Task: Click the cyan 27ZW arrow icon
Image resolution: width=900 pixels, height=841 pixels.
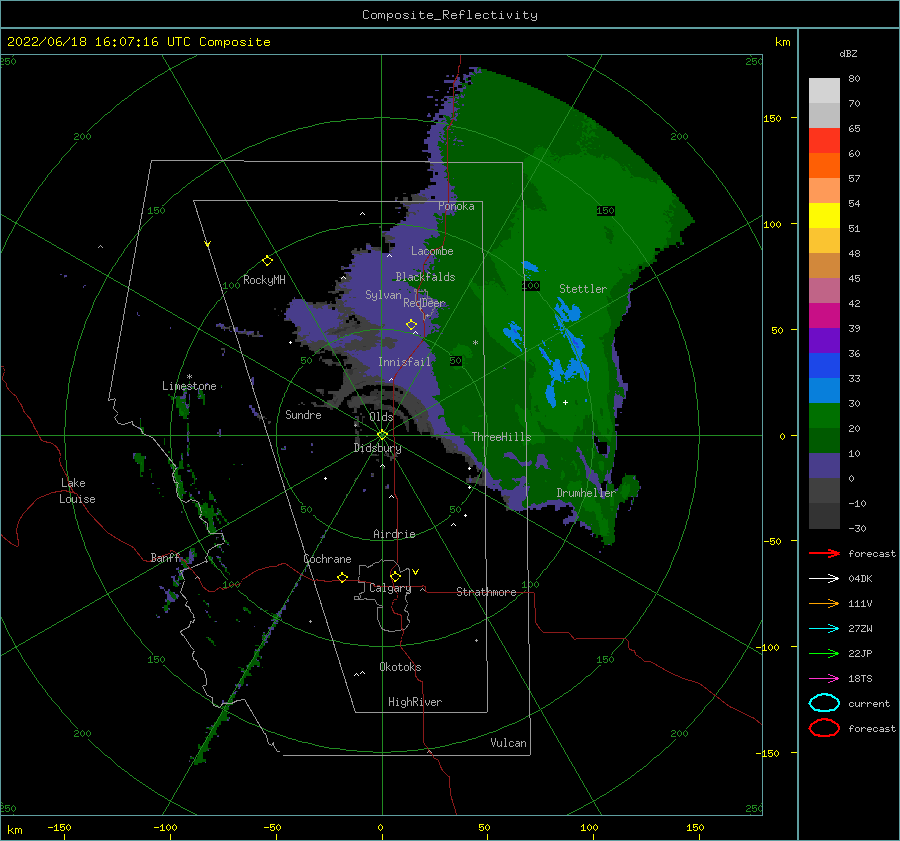Action: [824, 629]
